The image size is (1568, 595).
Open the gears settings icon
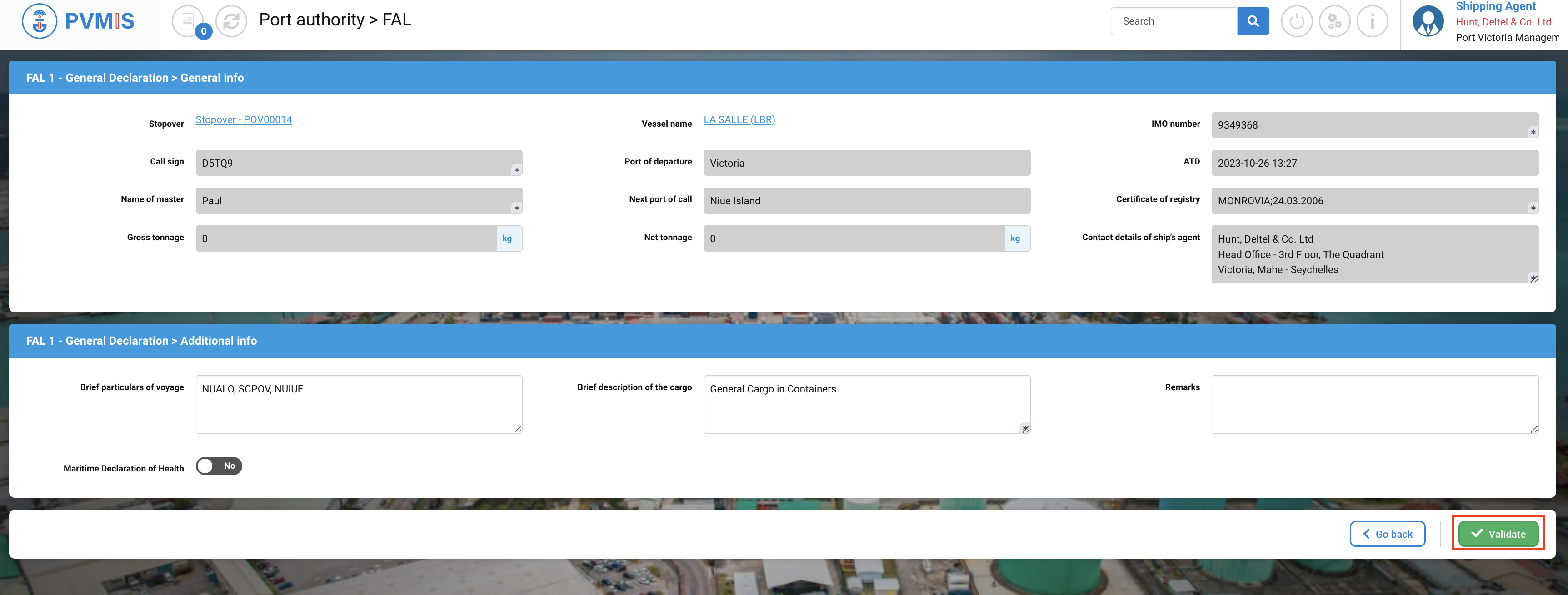point(1334,21)
